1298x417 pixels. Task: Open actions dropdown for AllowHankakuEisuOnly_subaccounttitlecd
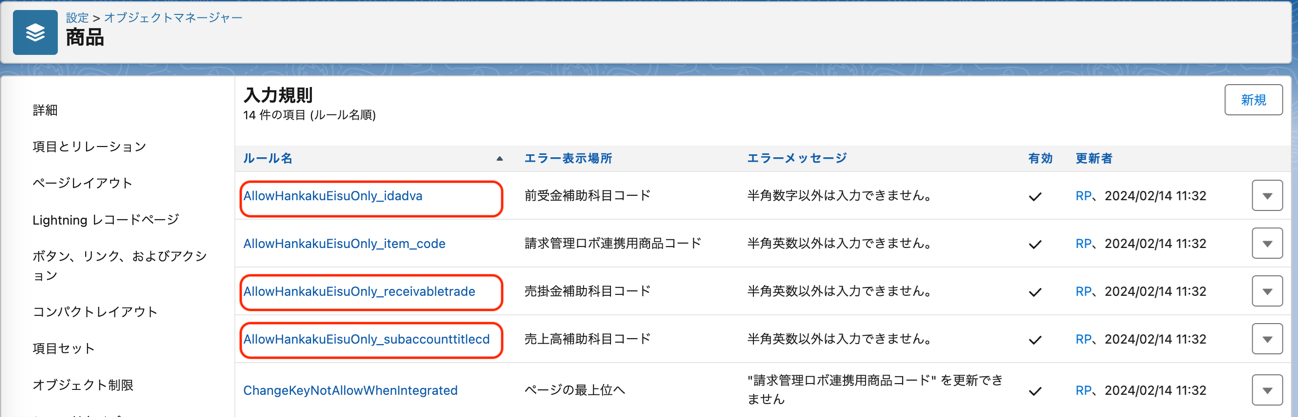[1266, 339]
